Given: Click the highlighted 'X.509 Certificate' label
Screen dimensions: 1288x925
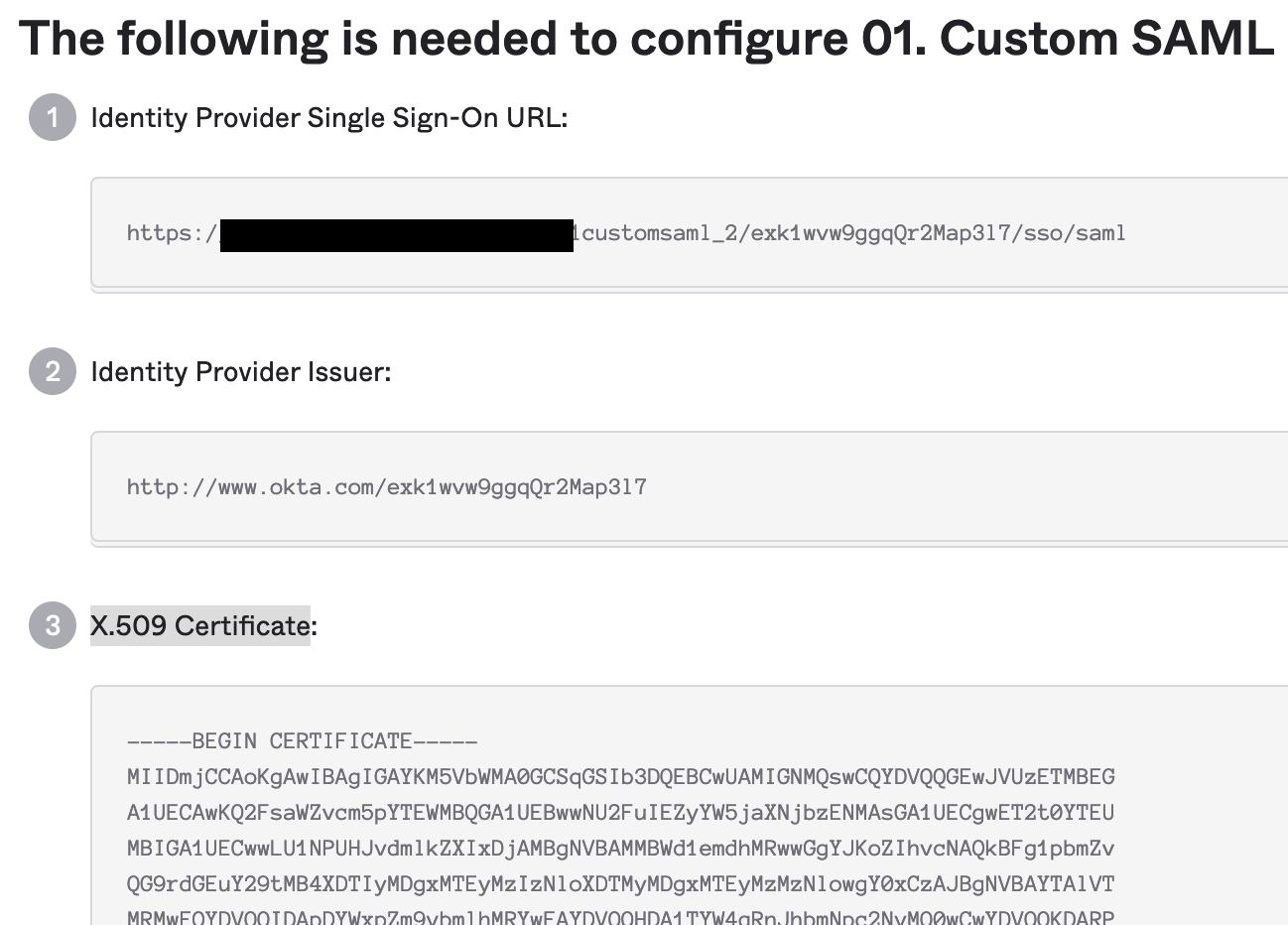Looking at the screenshot, I should click(x=202, y=626).
